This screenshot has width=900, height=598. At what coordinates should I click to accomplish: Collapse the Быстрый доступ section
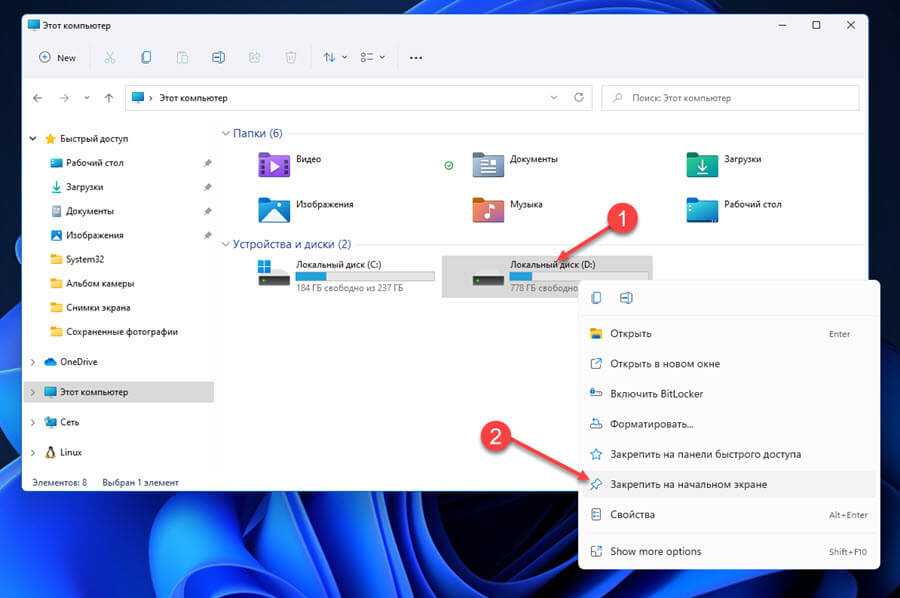(x=33, y=139)
